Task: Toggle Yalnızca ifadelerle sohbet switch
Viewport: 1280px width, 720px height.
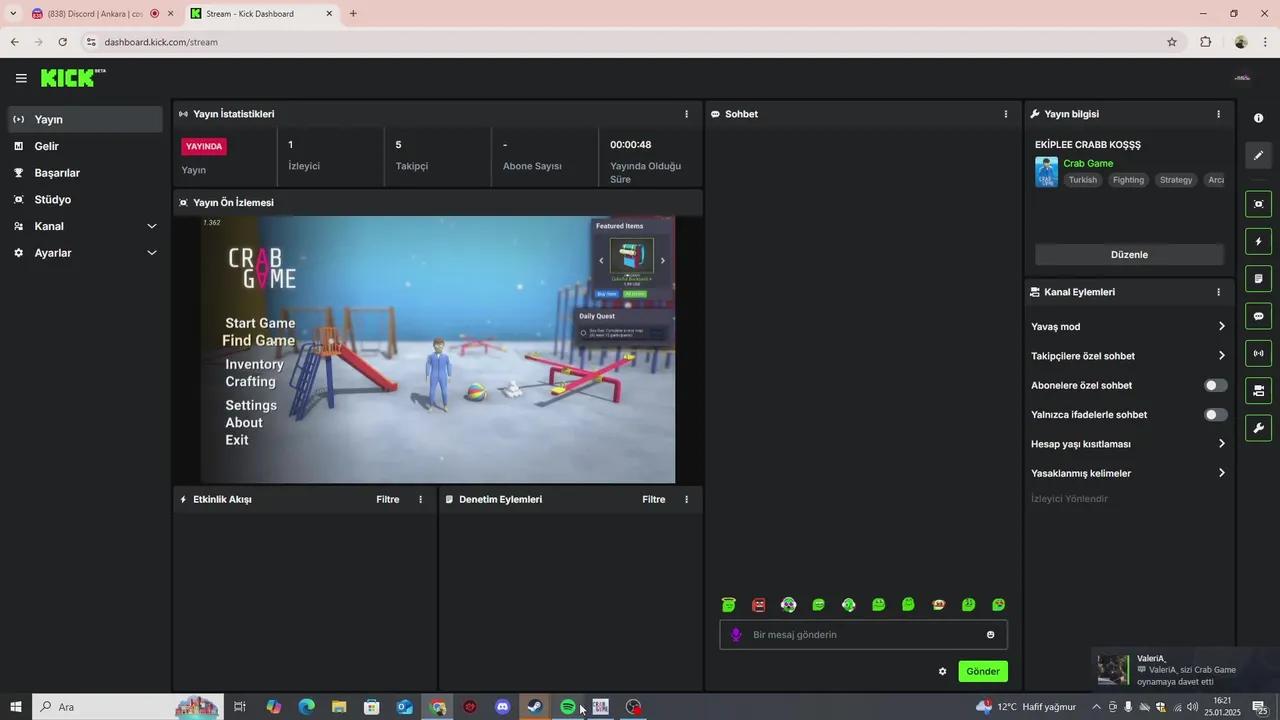Action: tap(1215, 415)
